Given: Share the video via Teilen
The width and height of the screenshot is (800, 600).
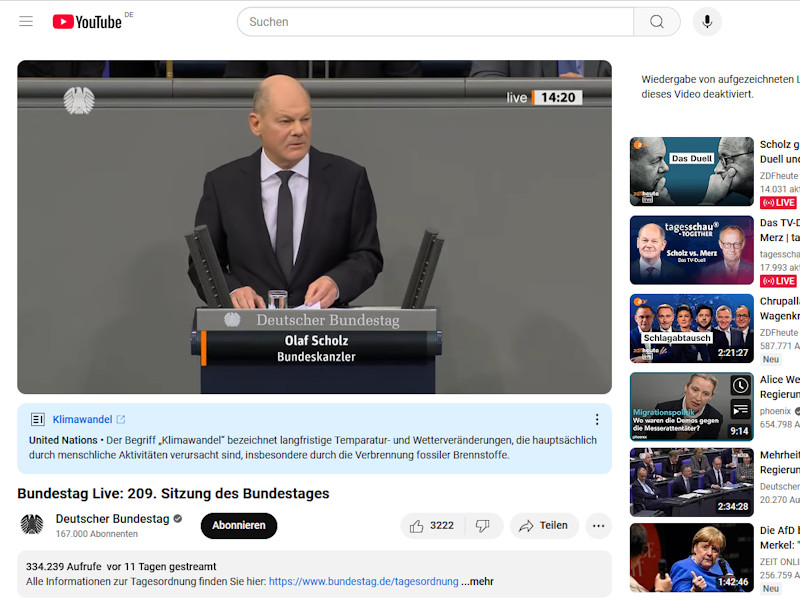Looking at the screenshot, I should [x=544, y=526].
